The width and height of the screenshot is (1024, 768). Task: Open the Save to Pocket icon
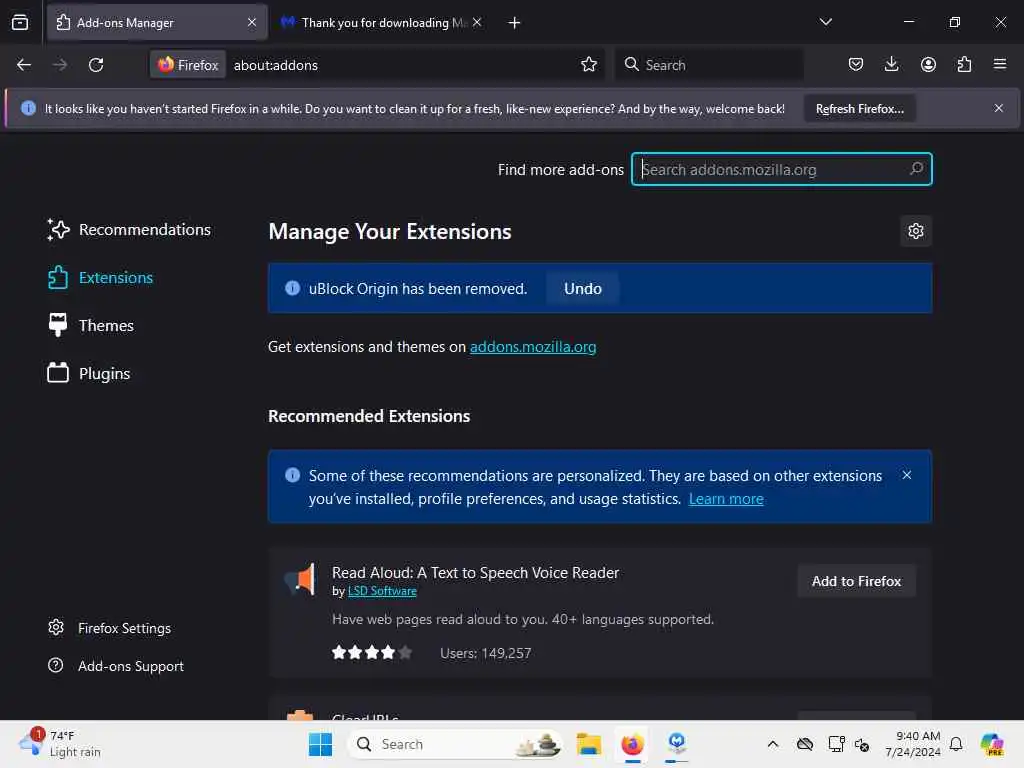pyautogui.click(x=856, y=65)
